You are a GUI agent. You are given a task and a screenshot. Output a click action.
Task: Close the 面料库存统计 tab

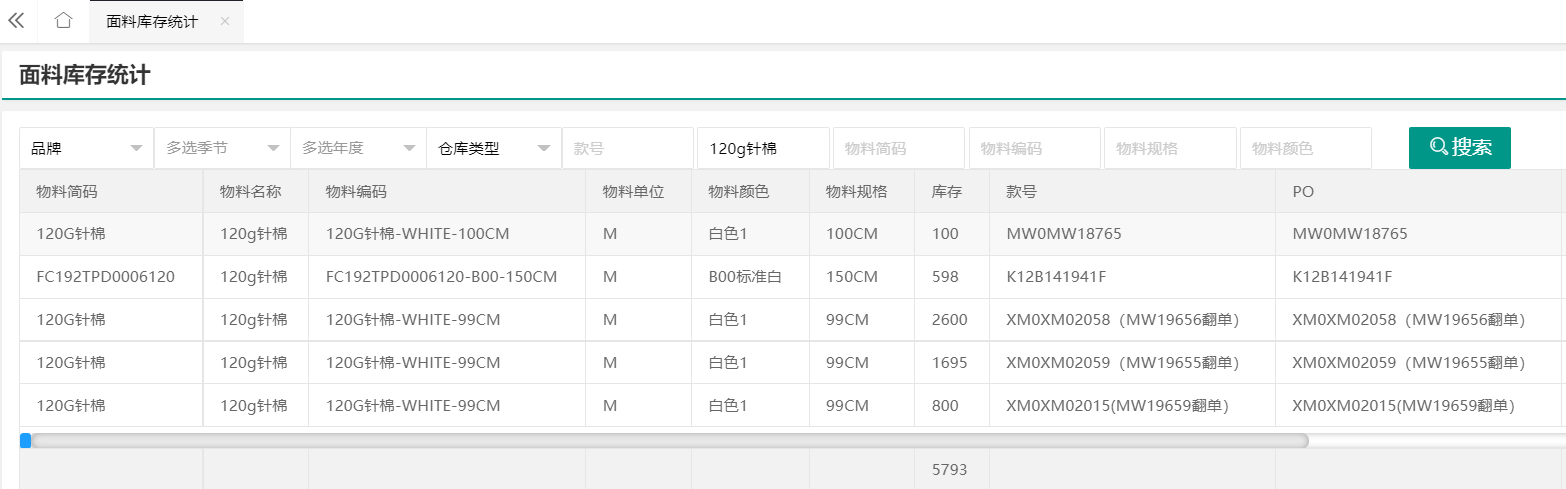pos(225,21)
